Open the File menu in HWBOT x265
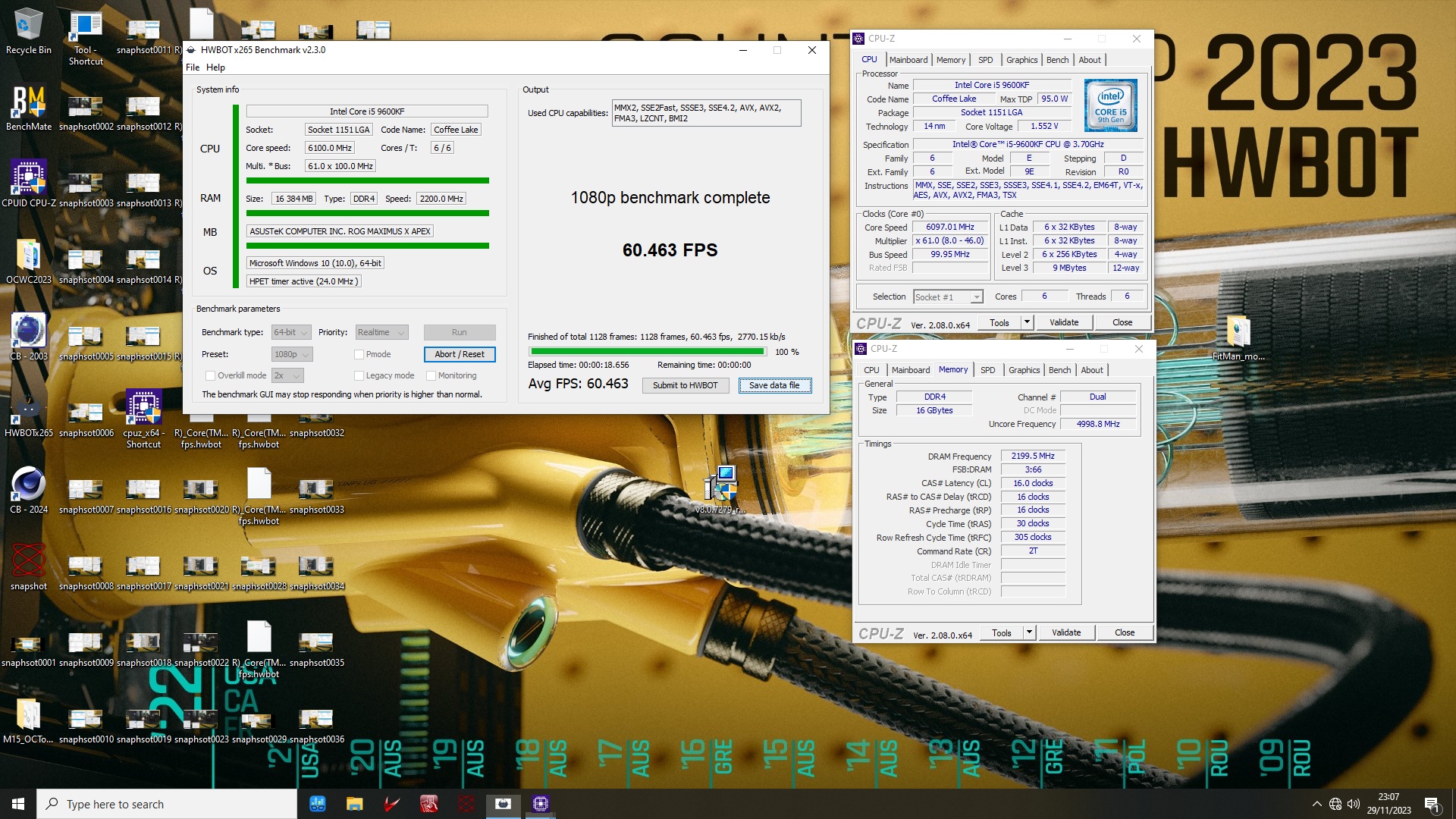 click(x=193, y=67)
